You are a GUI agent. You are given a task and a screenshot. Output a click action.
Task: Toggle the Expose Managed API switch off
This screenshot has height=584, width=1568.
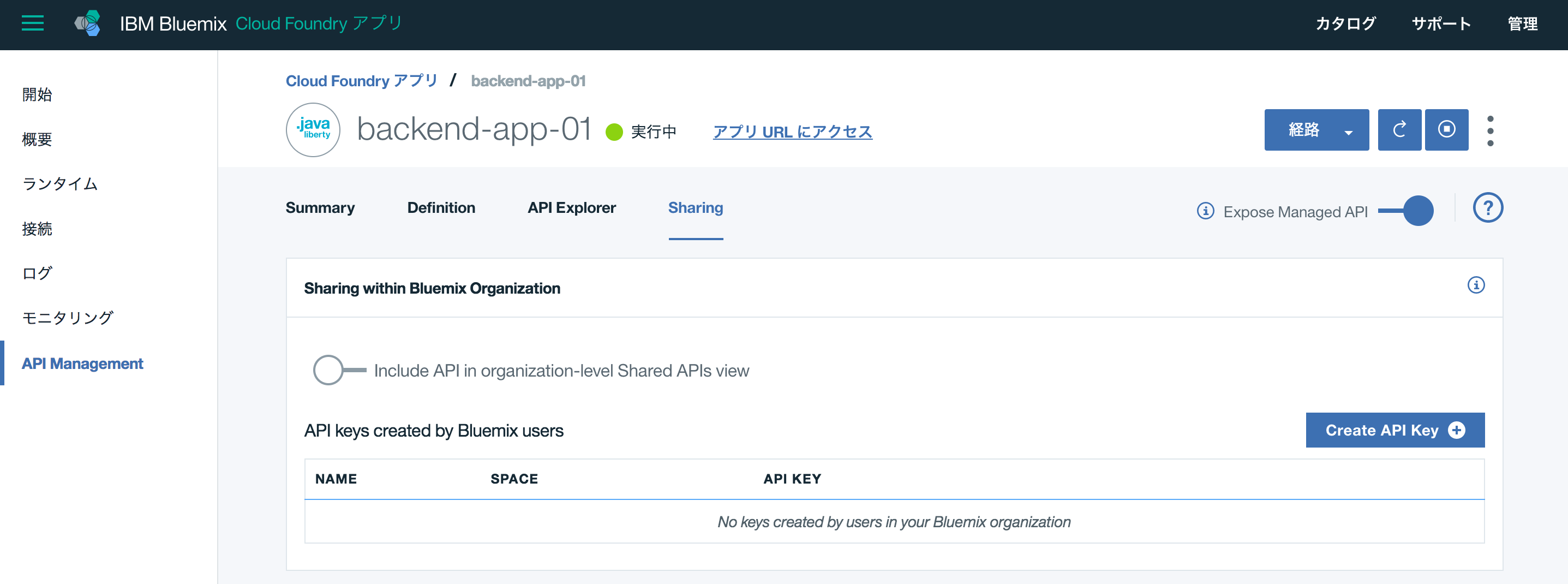[1405, 211]
